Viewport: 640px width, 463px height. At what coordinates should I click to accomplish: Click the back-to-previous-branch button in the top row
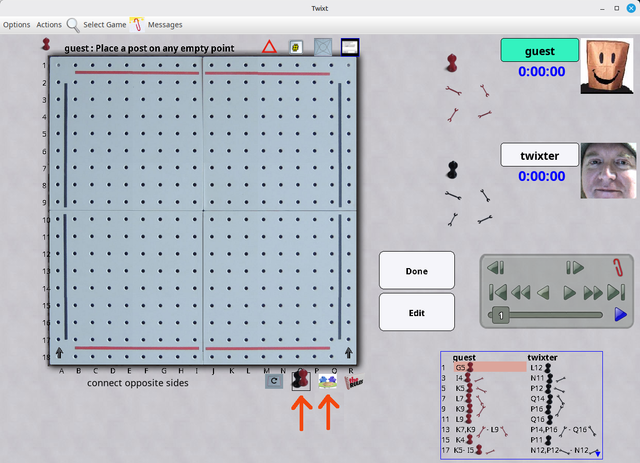point(496,268)
